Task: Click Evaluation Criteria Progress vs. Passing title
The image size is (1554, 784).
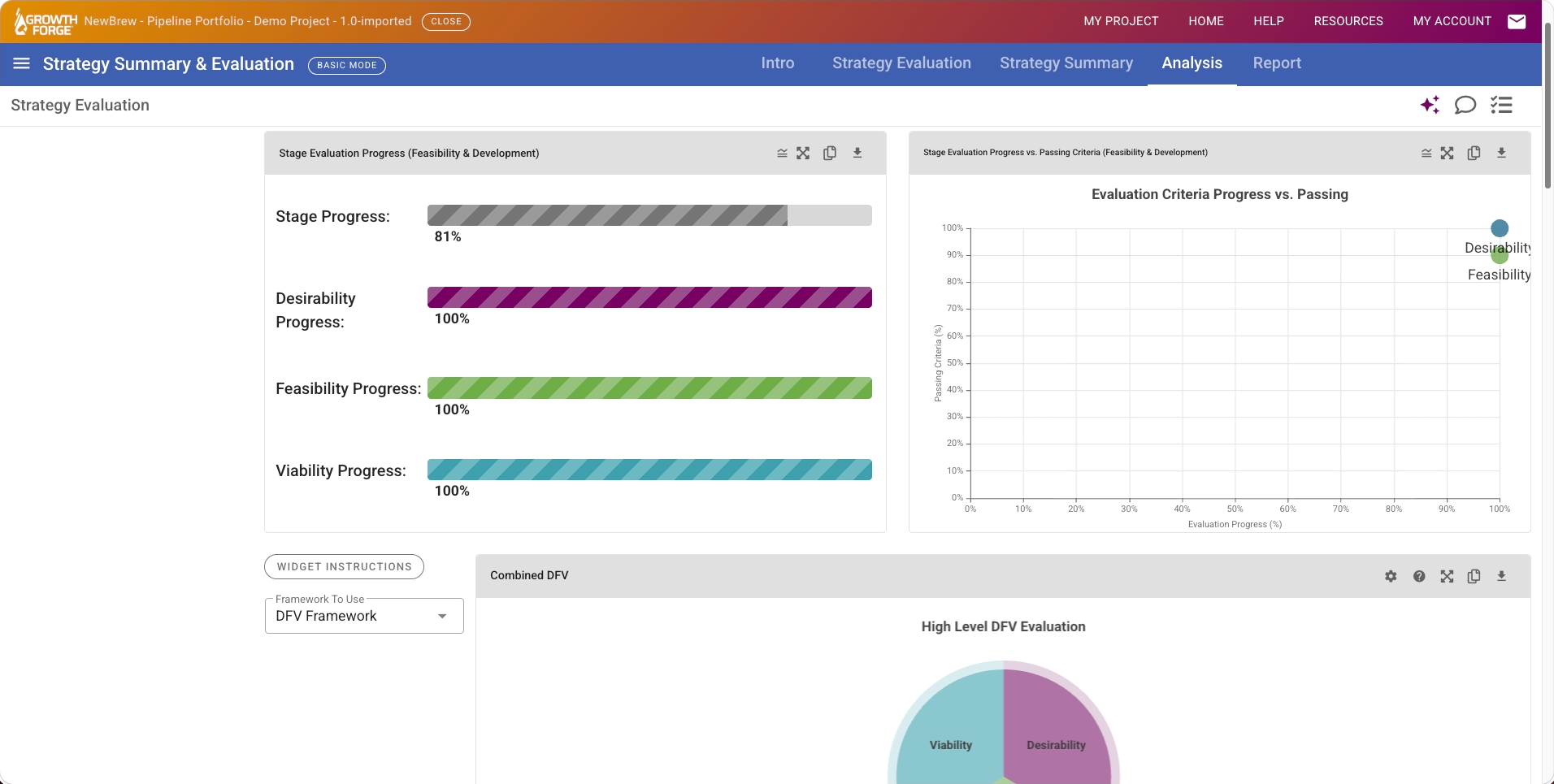Action: coord(1219,194)
